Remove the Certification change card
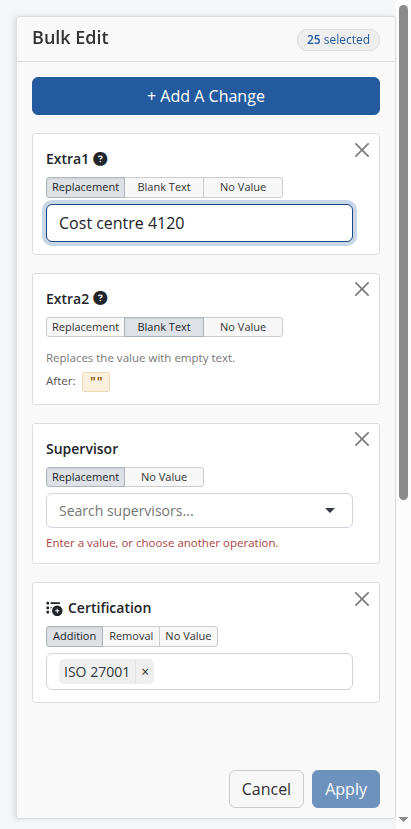This screenshot has height=829, width=411. click(x=362, y=599)
